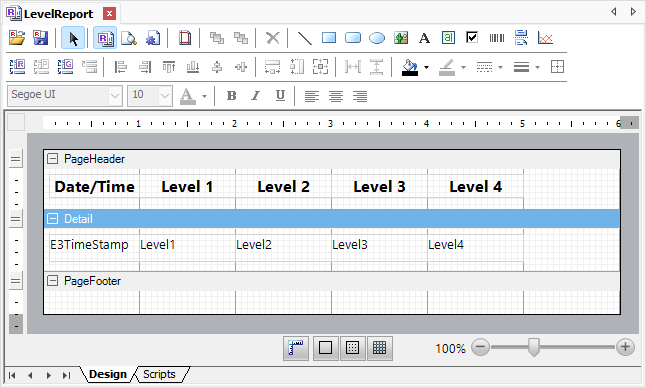Save the report with disk icon
The image size is (646, 388).
40,38
